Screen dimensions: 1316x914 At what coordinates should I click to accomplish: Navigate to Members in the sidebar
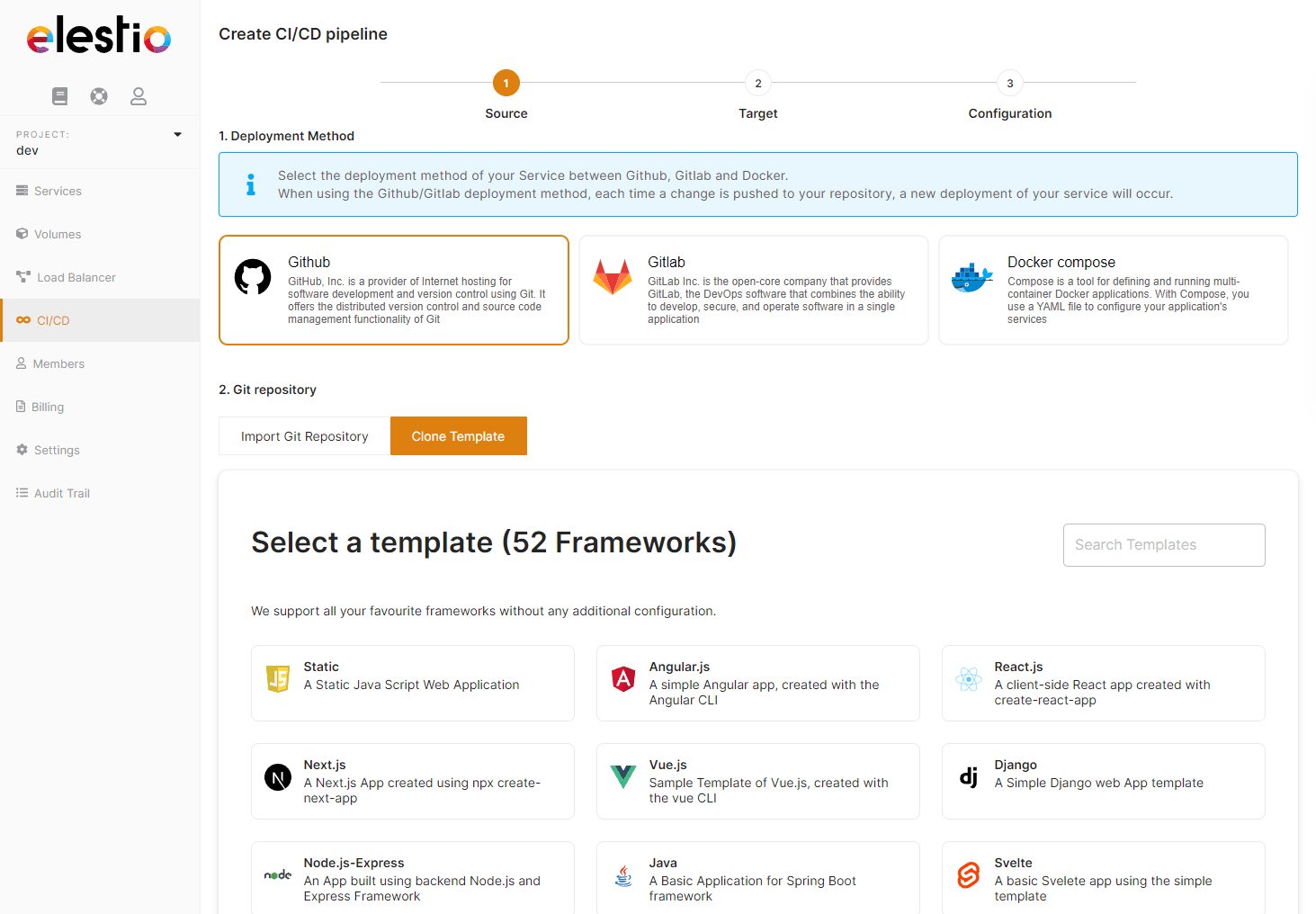[x=61, y=363]
